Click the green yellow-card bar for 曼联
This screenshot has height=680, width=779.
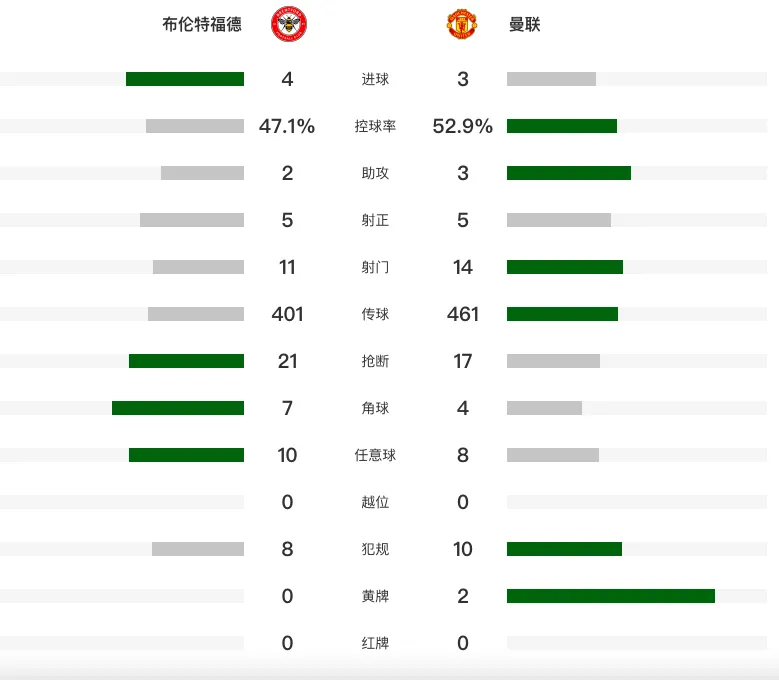click(611, 596)
